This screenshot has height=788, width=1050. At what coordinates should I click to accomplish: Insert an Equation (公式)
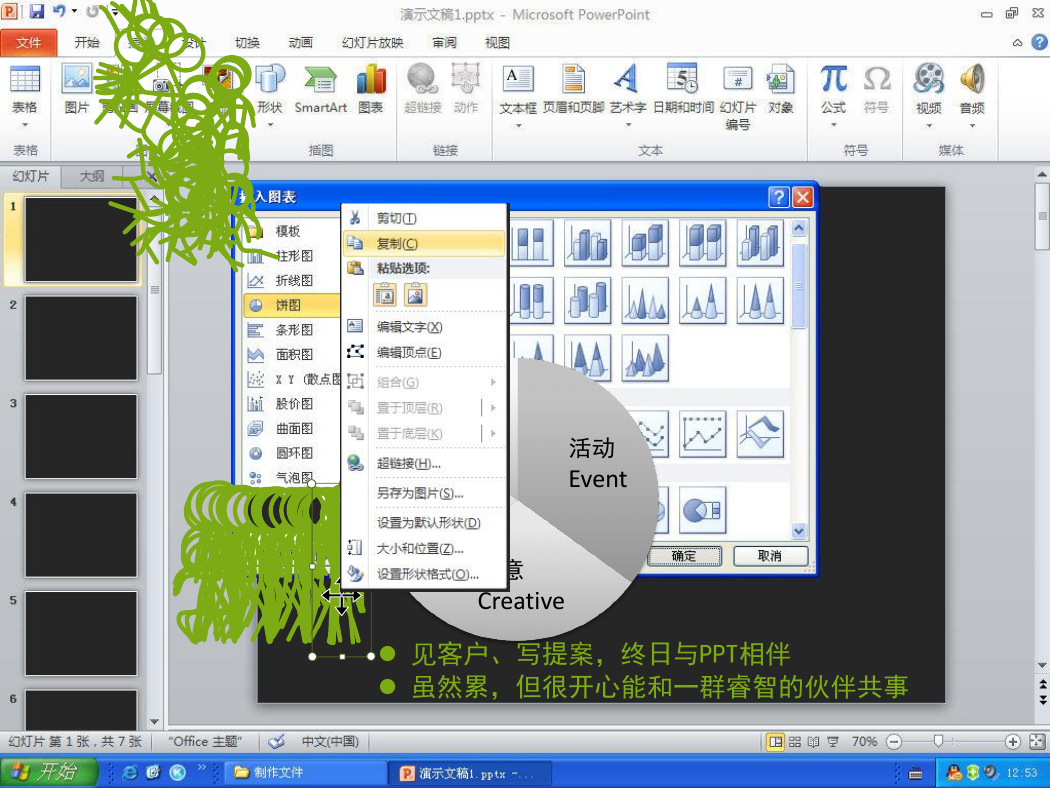pos(834,96)
